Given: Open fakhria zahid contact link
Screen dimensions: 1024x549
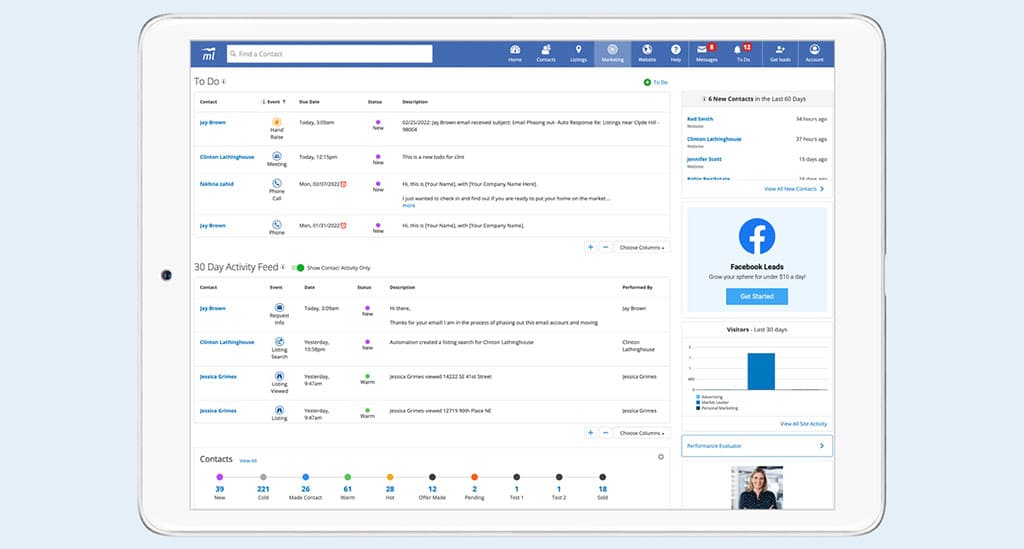Looking at the screenshot, I should tap(217, 184).
